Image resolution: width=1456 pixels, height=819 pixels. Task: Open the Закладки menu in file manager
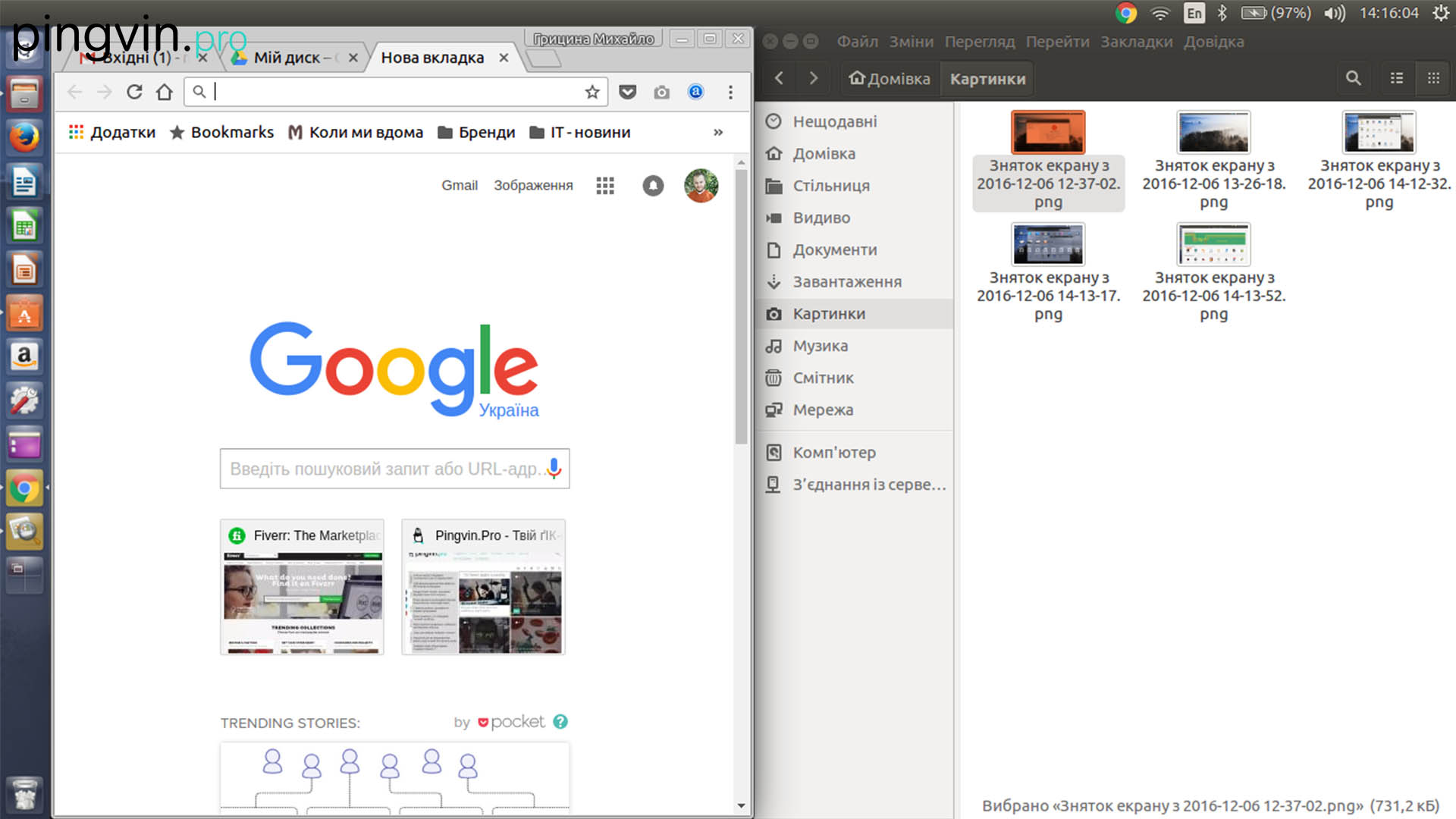point(1136,42)
